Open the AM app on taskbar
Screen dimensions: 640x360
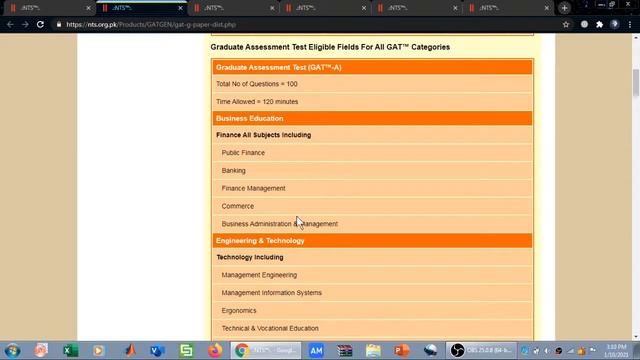(316, 351)
